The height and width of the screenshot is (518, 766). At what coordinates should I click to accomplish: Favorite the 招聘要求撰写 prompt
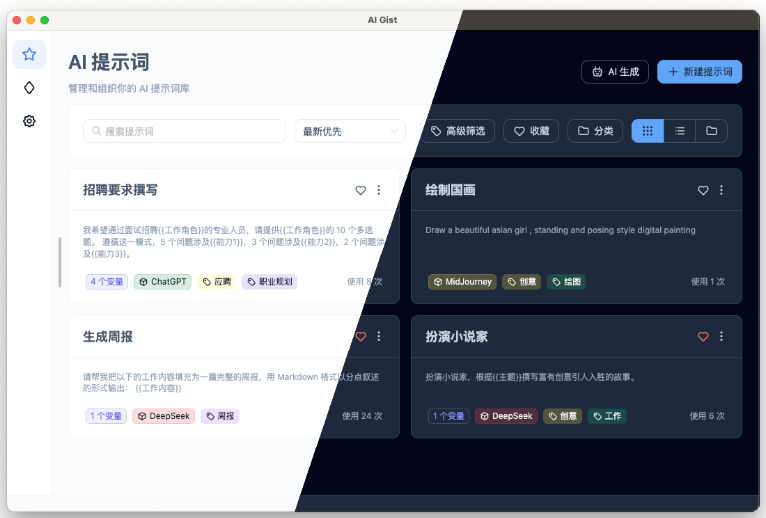(x=361, y=190)
